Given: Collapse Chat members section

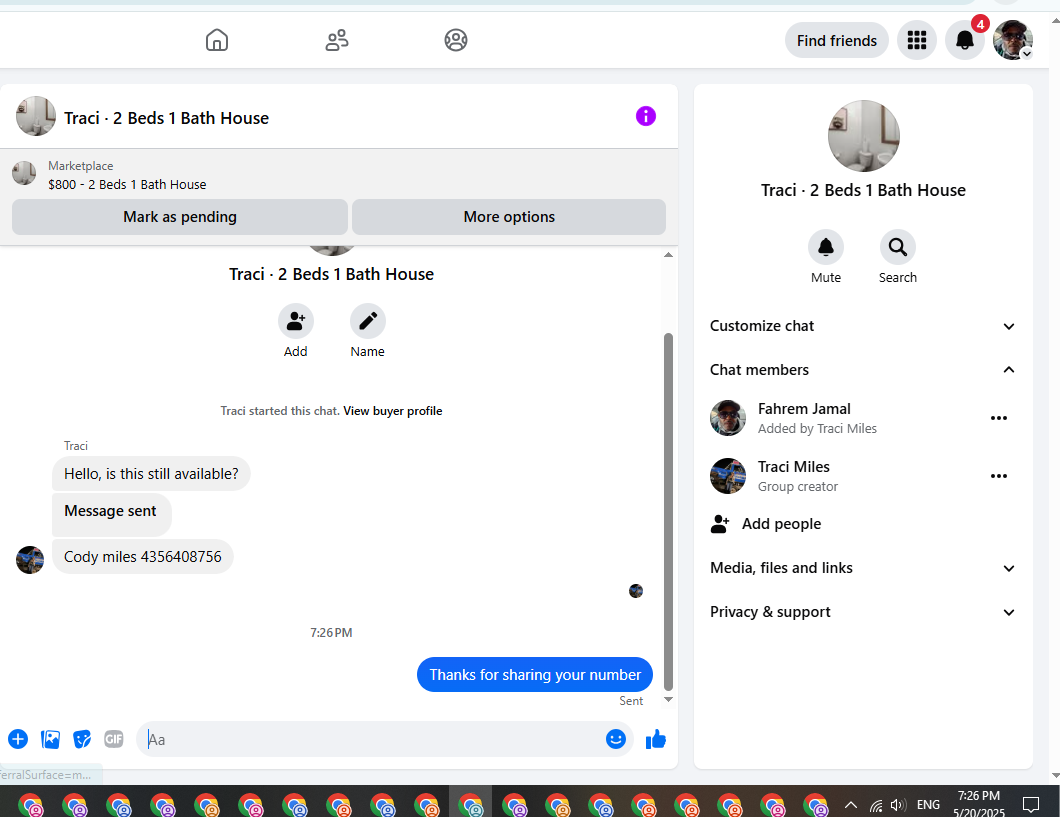Looking at the screenshot, I should pyautogui.click(x=863, y=370).
